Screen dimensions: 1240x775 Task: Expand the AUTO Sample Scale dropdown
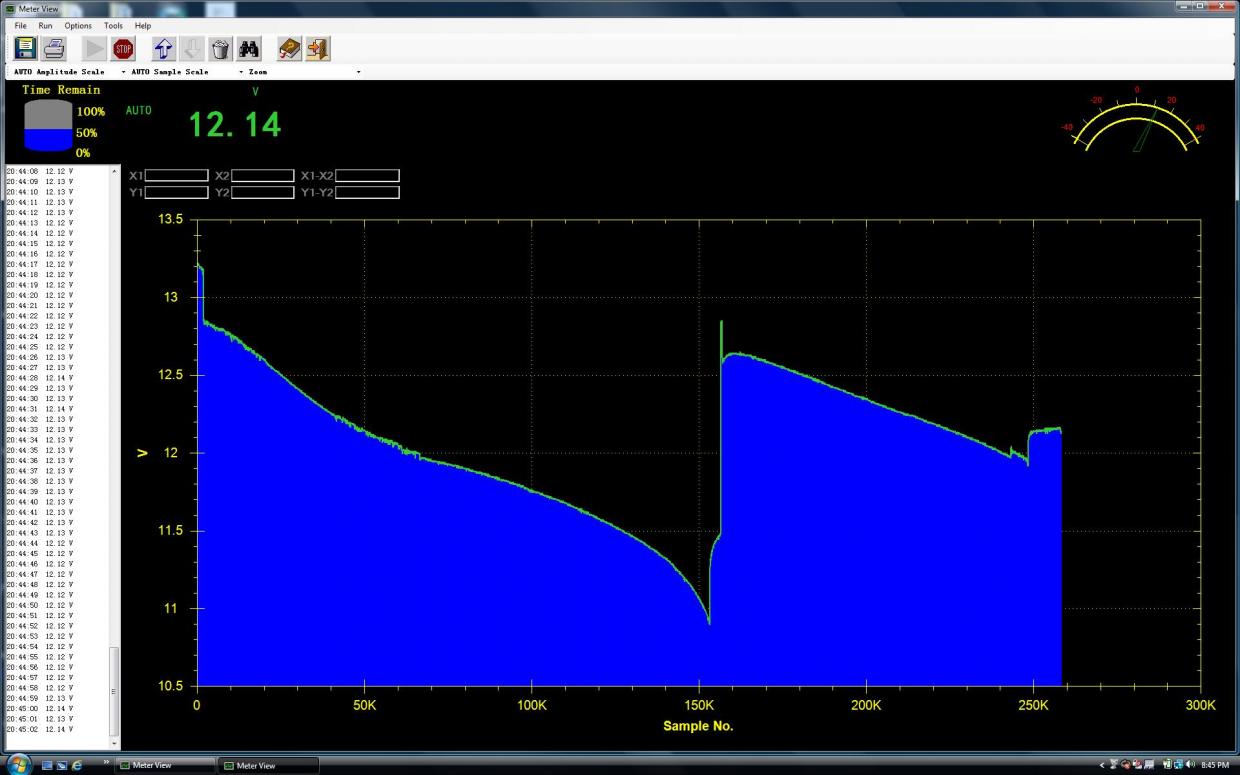click(241, 72)
